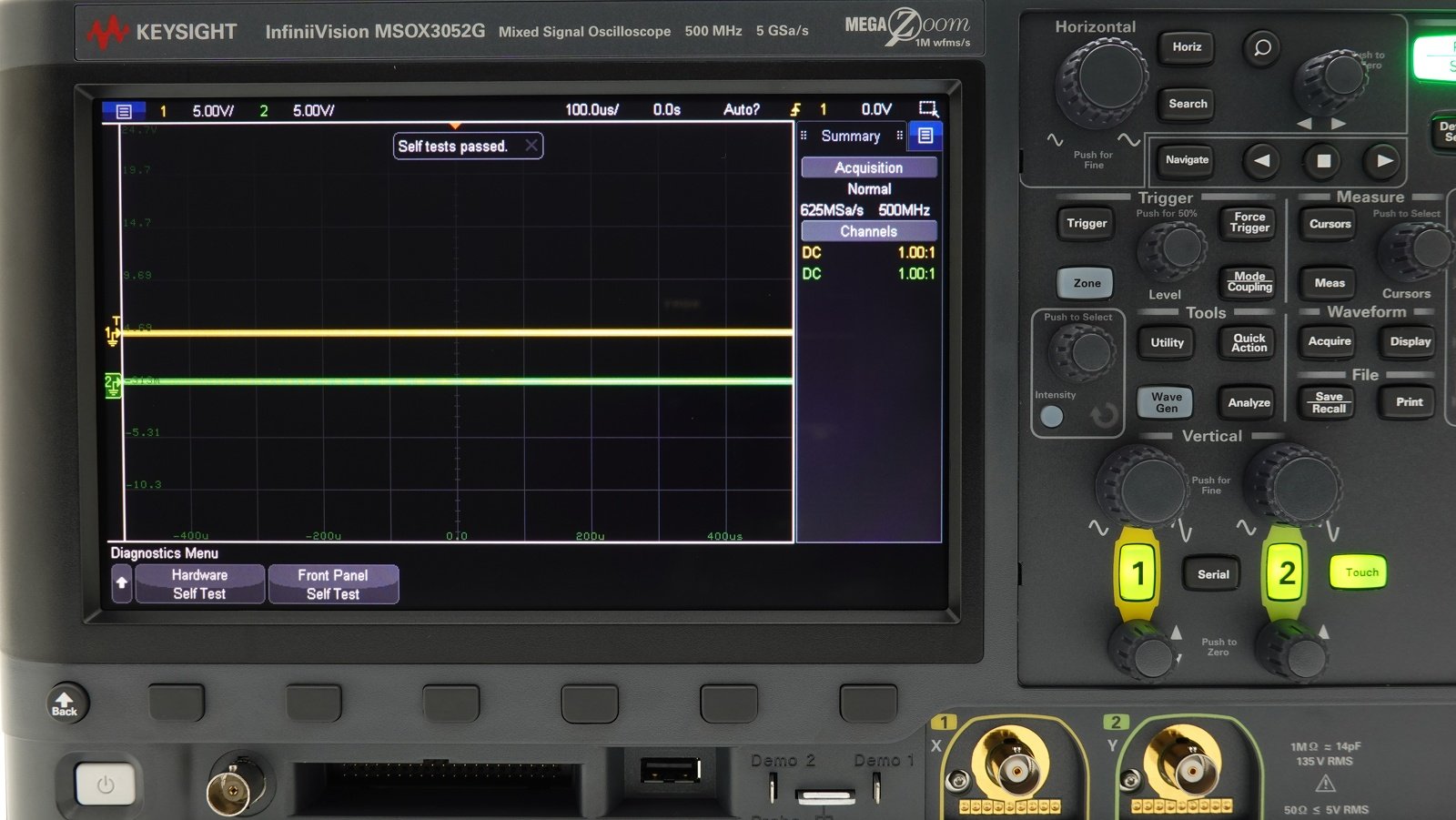The image size is (1456, 820).
Task: Push the Display key
Action: 1410,341
